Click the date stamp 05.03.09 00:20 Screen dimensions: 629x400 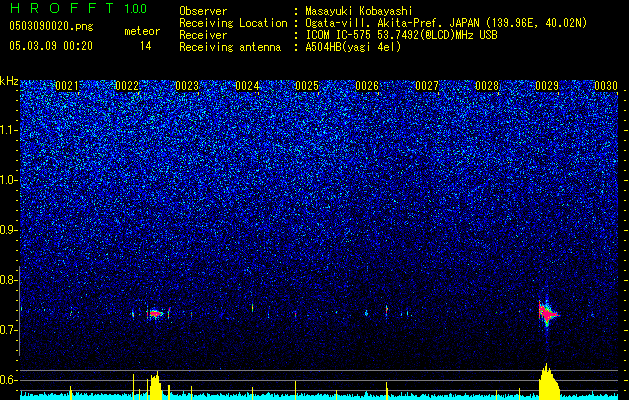(x=51, y=46)
